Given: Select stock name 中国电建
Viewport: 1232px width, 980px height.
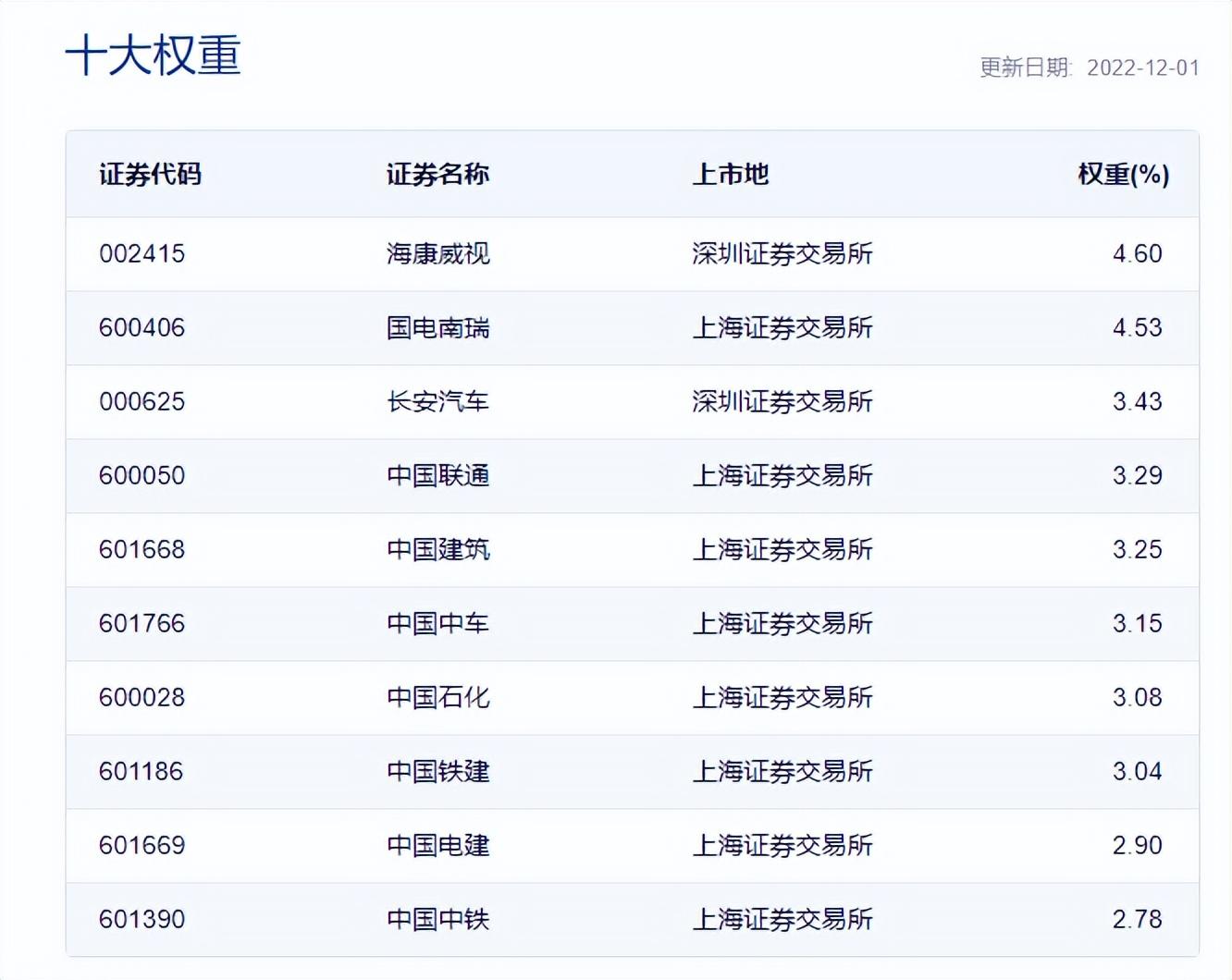Looking at the screenshot, I should tap(437, 845).
